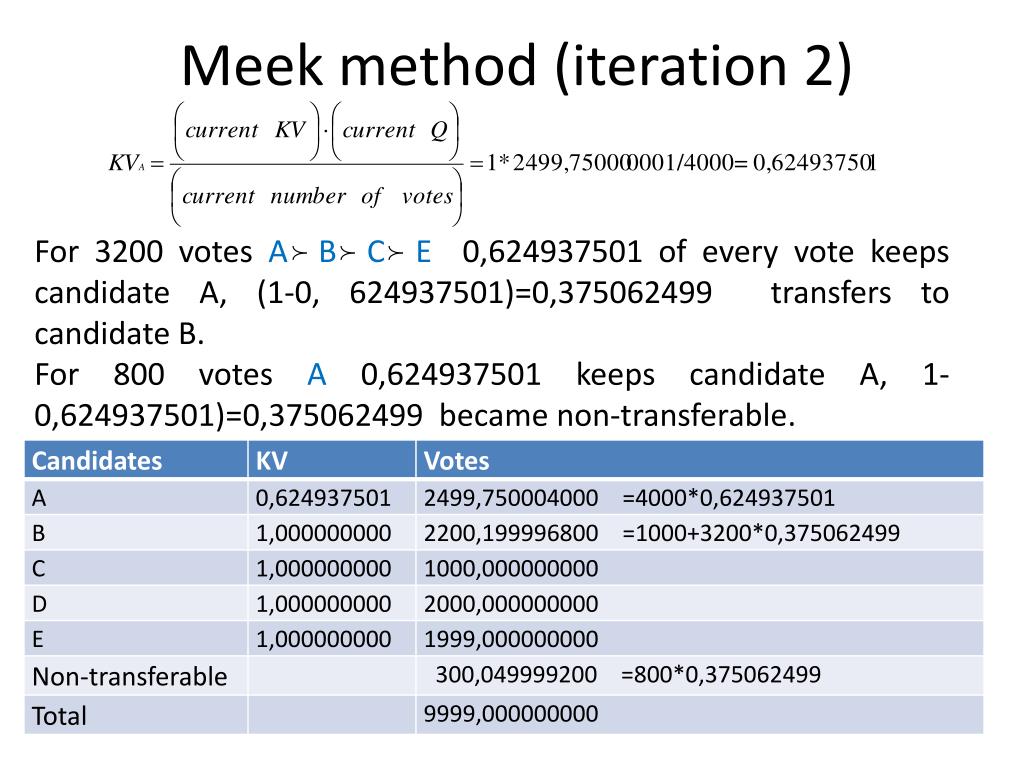Click candidate B's votes 2200,199996800
Screen dimensions: 1024x768
tap(511, 534)
